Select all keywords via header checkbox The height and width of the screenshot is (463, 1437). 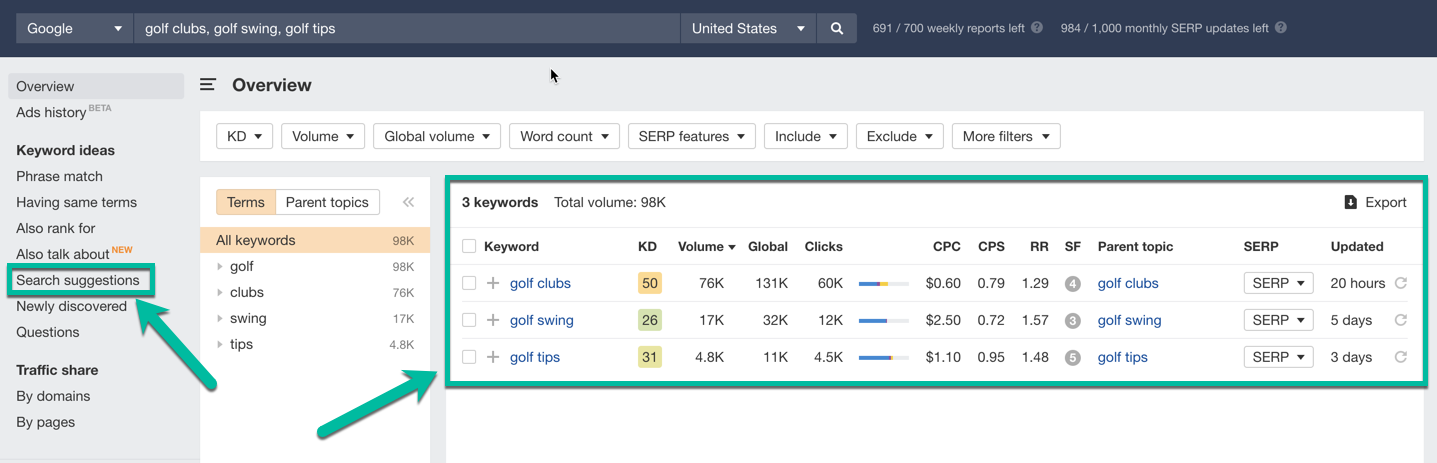coord(469,246)
